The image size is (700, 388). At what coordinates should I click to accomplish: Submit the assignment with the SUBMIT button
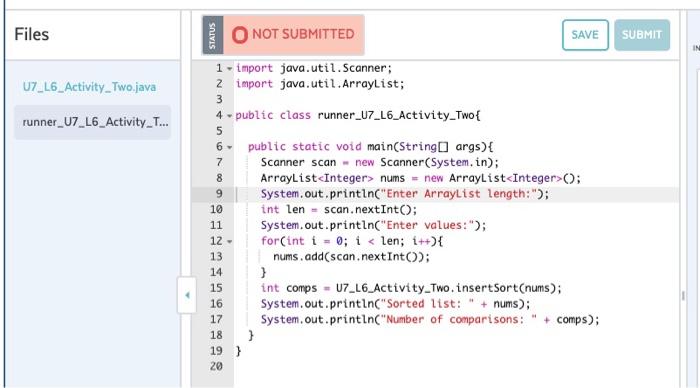click(642, 35)
